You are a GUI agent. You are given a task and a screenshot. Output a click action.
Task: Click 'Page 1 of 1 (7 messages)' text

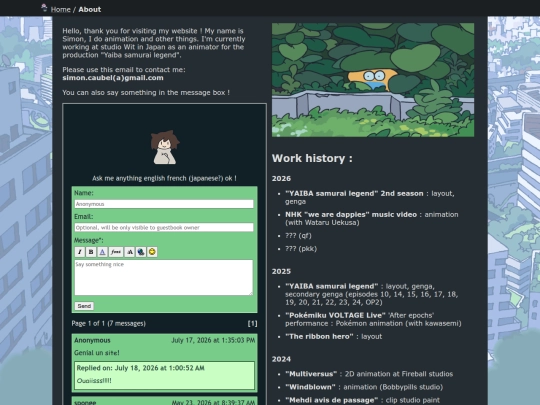pyautogui.click(x=108, y=323)
